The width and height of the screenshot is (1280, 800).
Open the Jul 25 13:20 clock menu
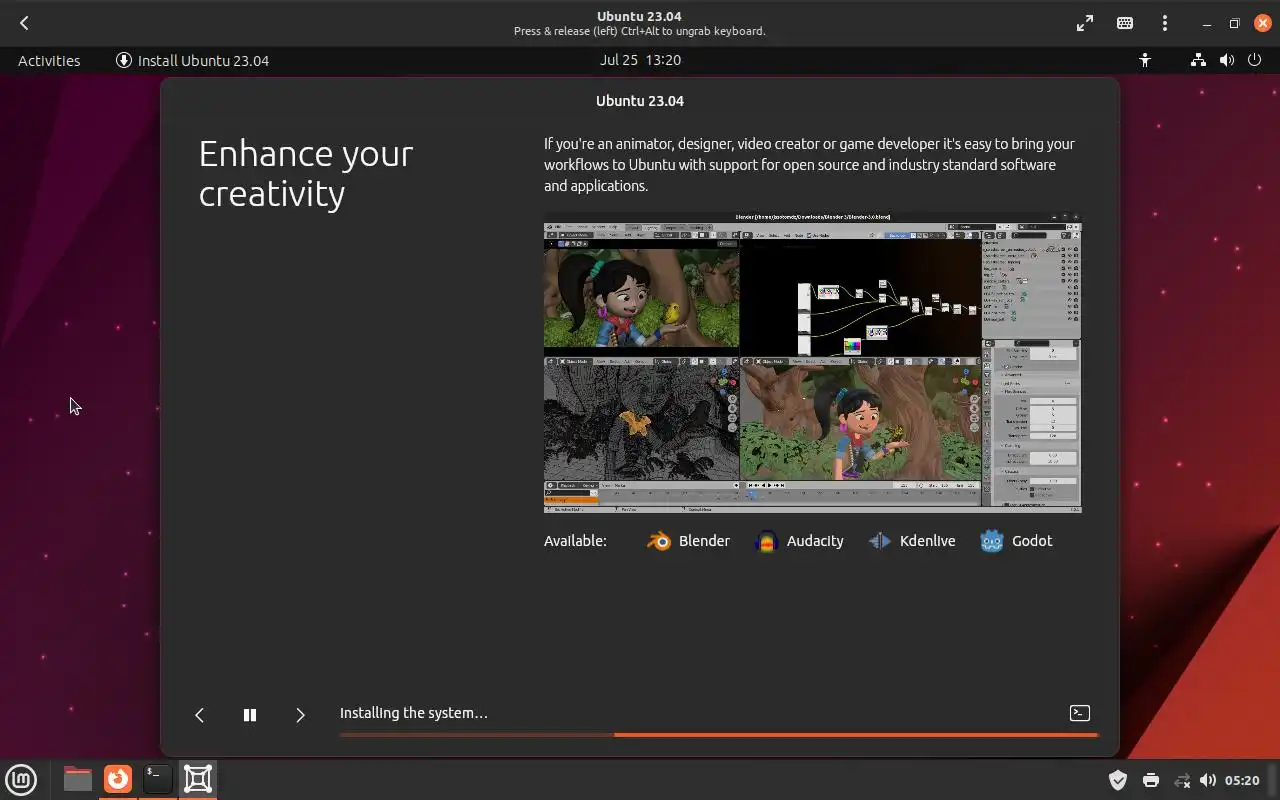point(640,60)
